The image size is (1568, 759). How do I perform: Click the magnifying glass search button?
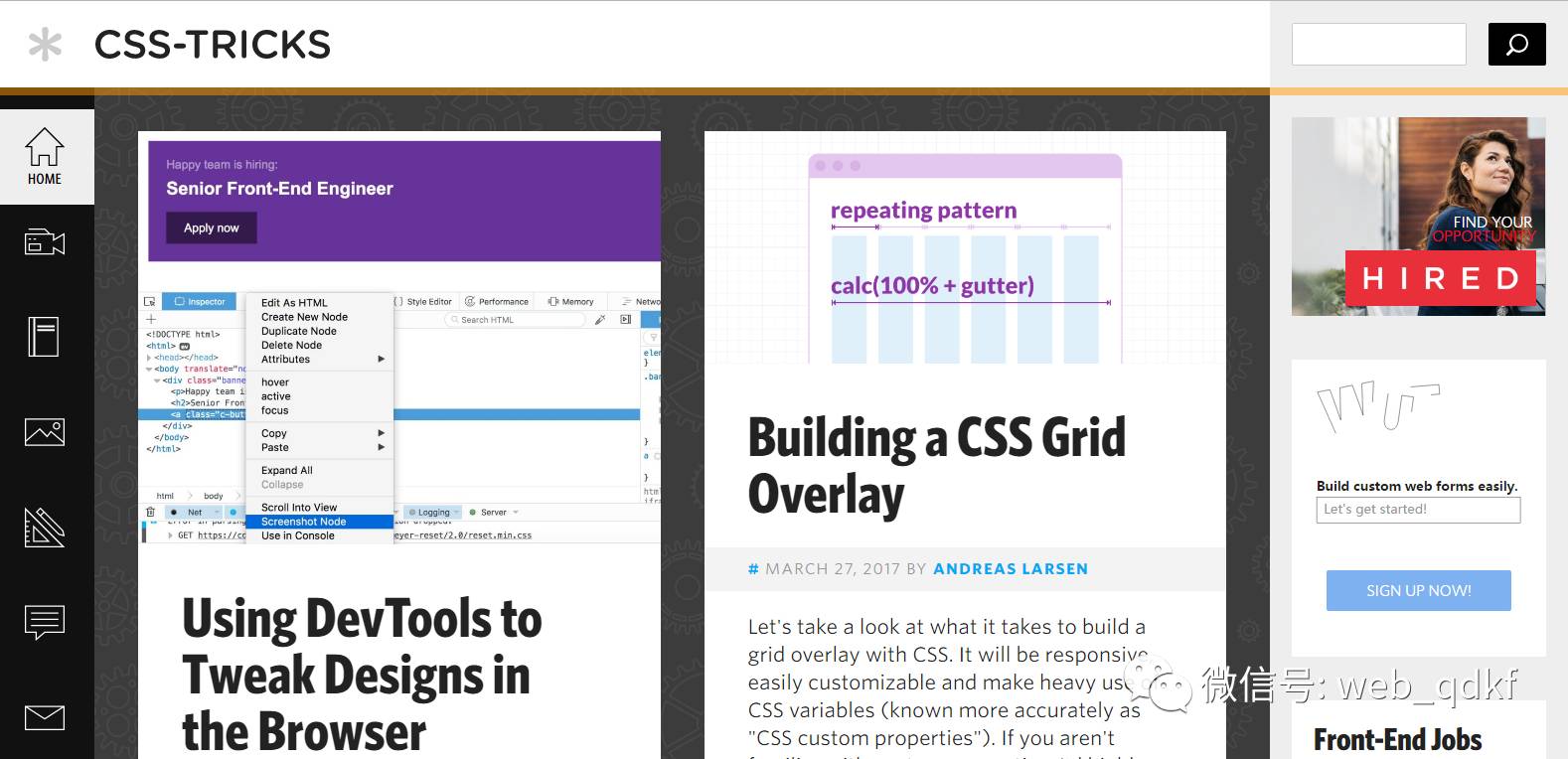[x=1516, y=45]
